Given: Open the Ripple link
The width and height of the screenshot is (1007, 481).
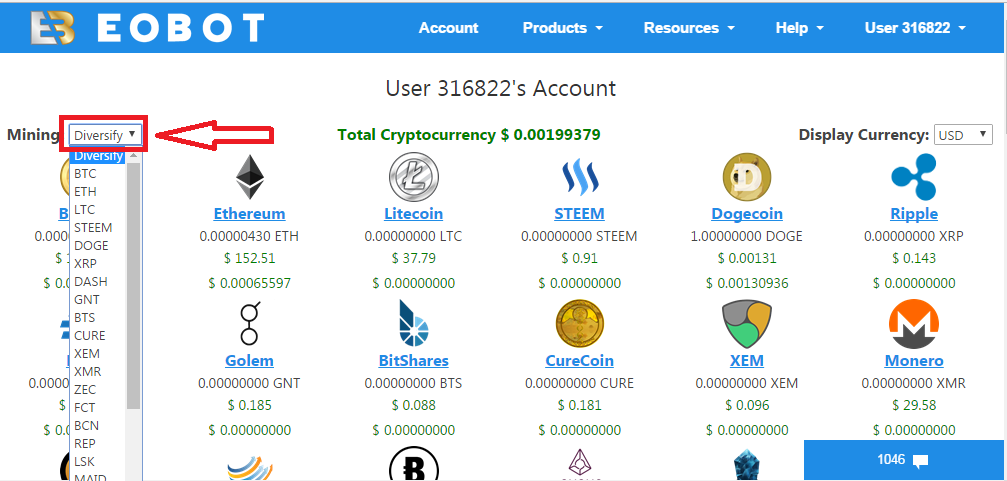Looking at the screenshot, I should pyautogui.click(x=914, y=213).
